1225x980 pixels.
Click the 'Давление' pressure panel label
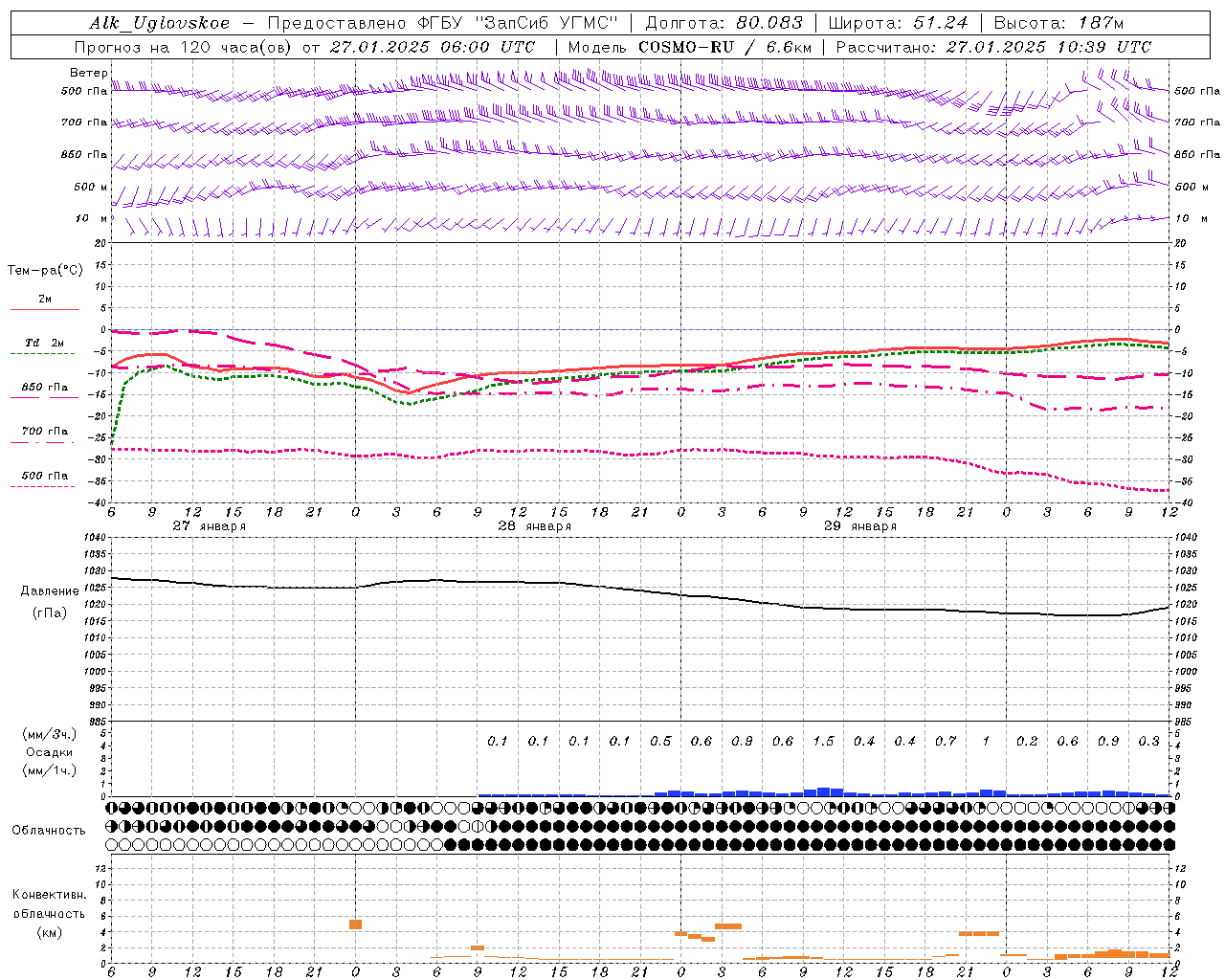click(50, 591)
